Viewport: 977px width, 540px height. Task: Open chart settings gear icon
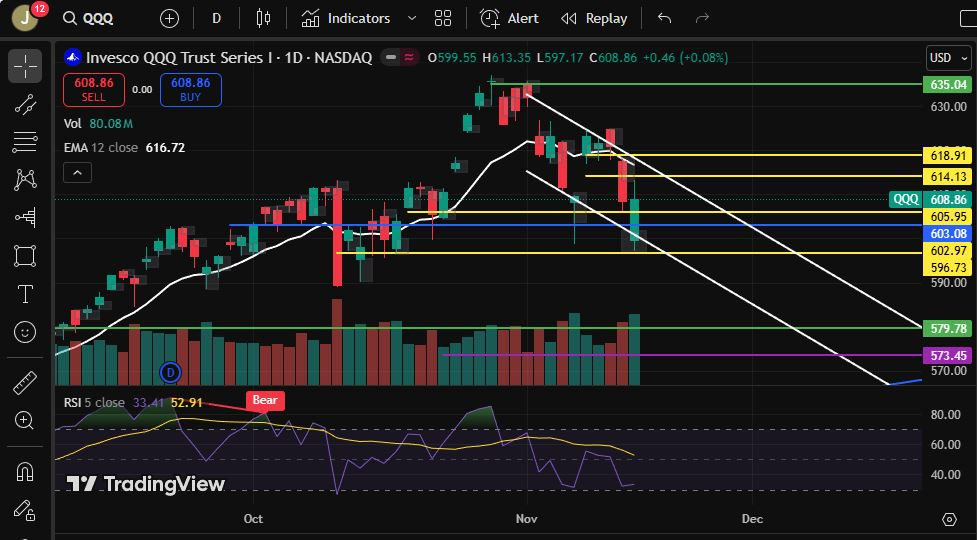pyautogui.click(x=949, y=519)
